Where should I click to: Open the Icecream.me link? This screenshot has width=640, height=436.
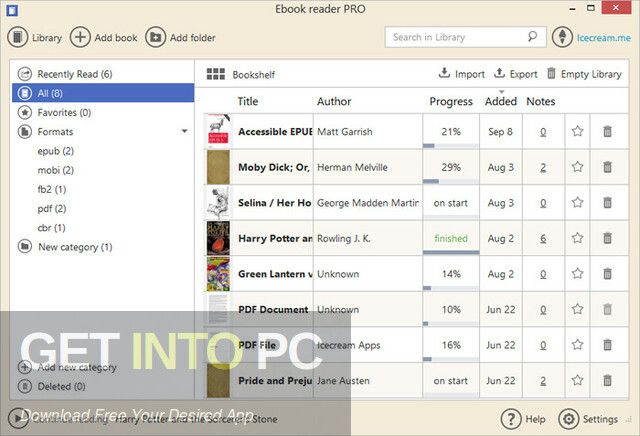[604, 38]
